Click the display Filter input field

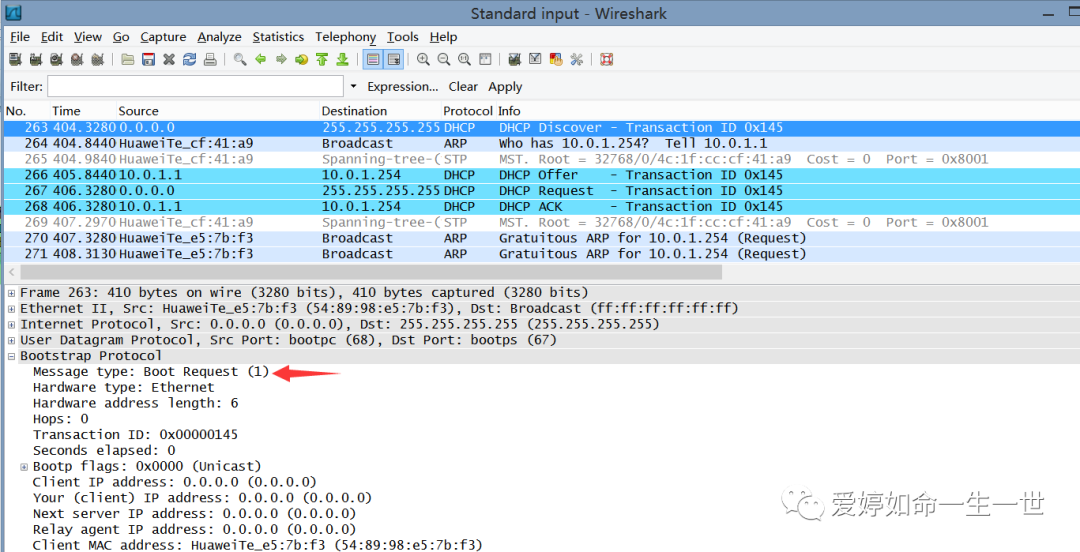(x=196, y=86)
